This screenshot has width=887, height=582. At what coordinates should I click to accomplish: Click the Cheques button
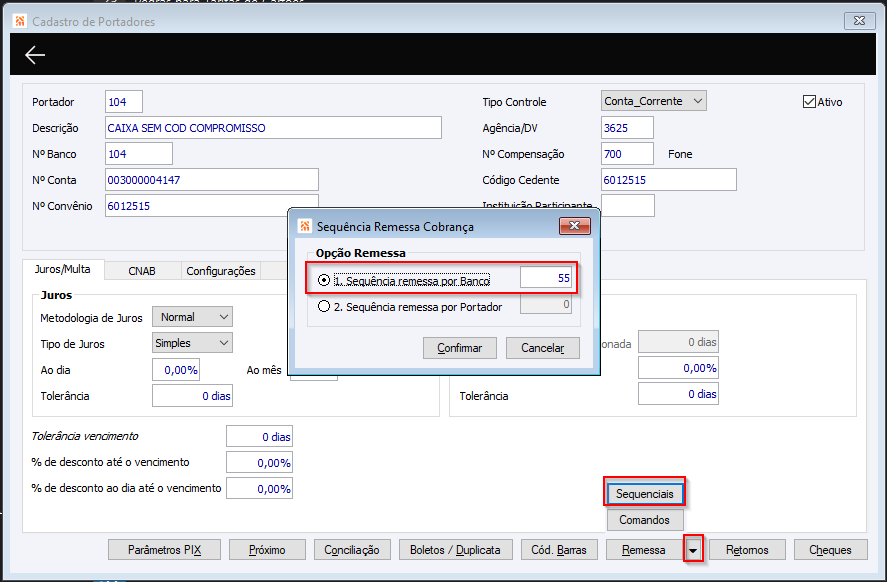(830, 550)
